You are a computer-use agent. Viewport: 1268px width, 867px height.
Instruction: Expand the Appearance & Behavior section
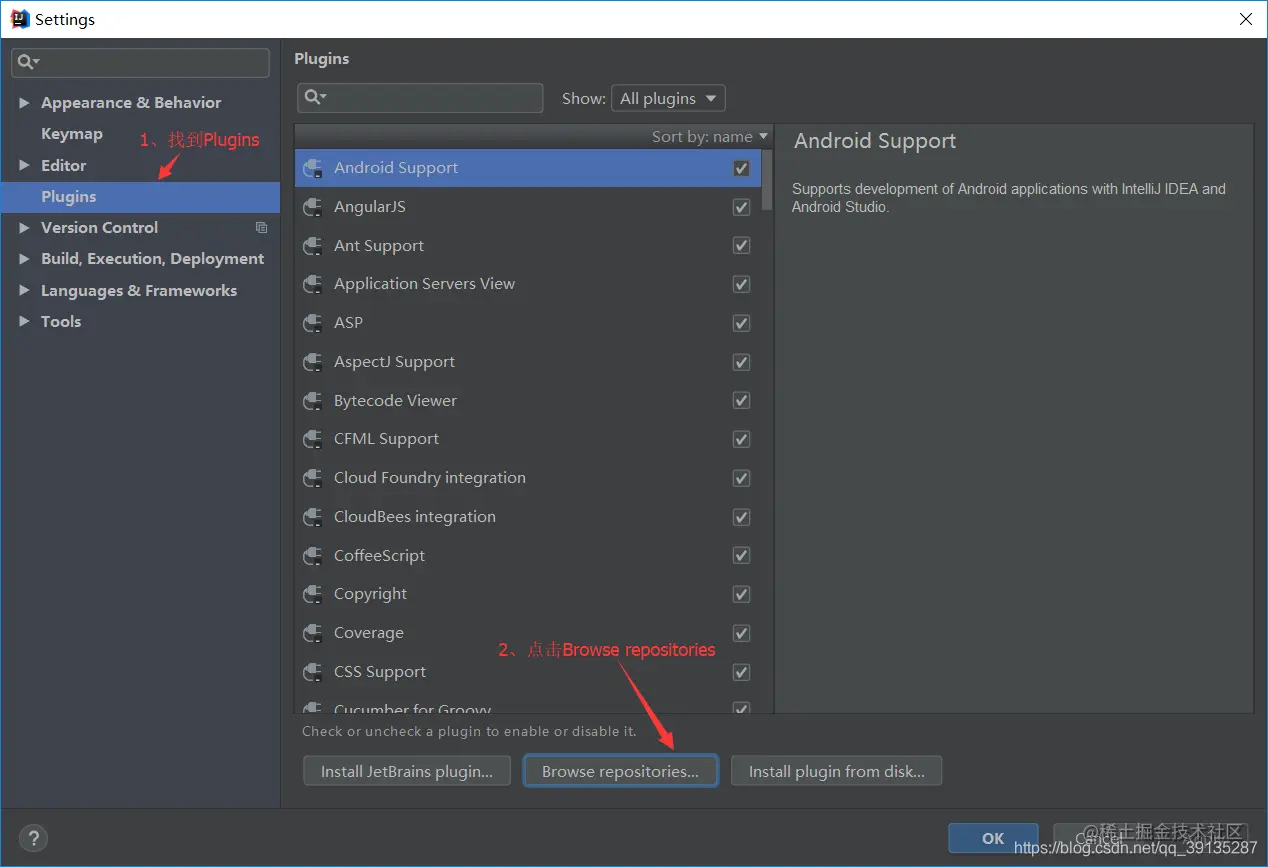tap(24, 103)
